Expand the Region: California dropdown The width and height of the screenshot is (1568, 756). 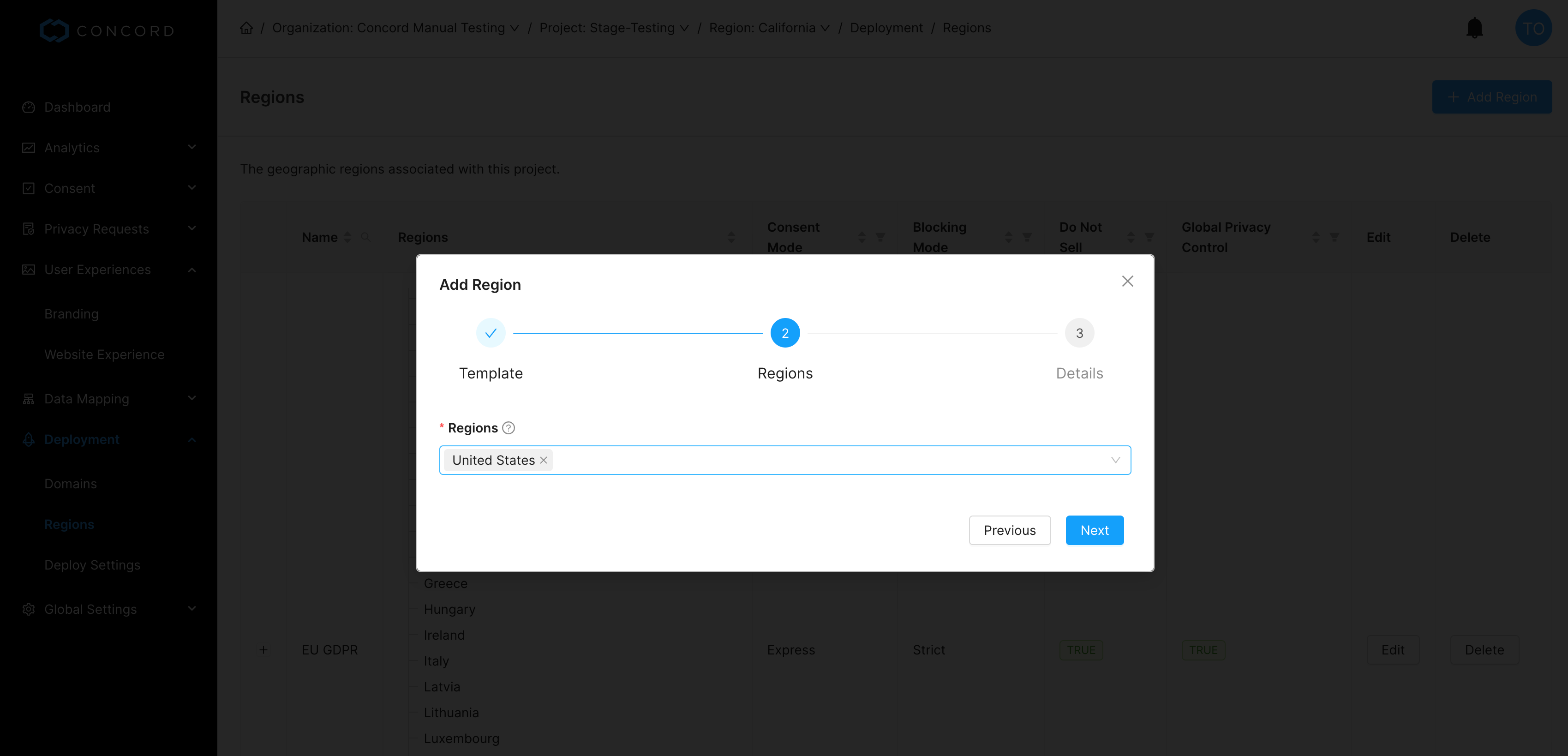[826, 28]
